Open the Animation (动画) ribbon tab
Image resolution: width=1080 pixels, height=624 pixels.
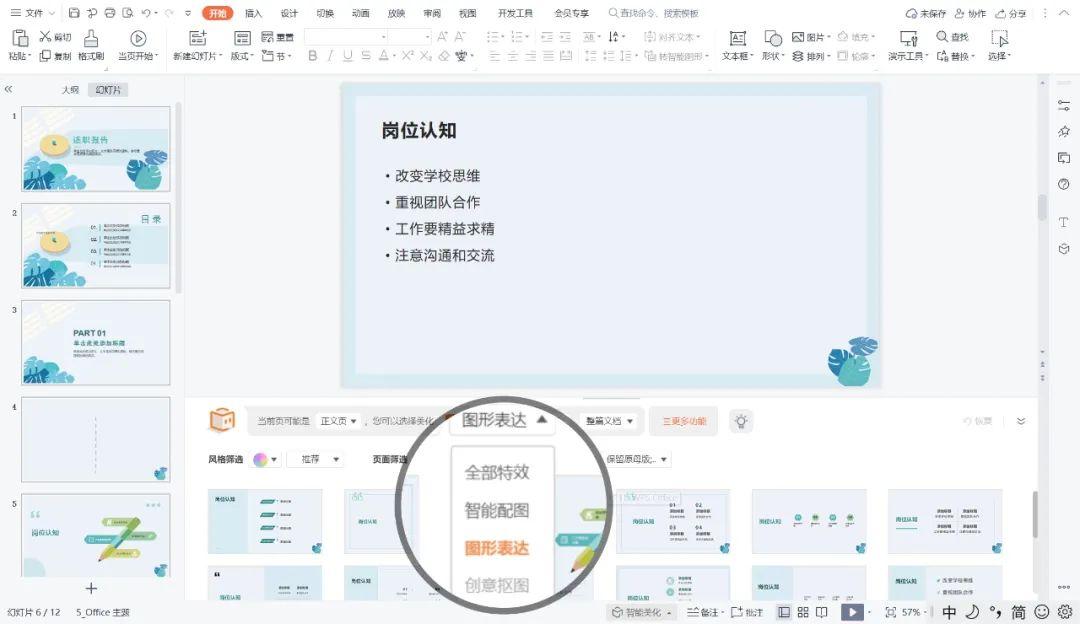(x=360, y=13)
